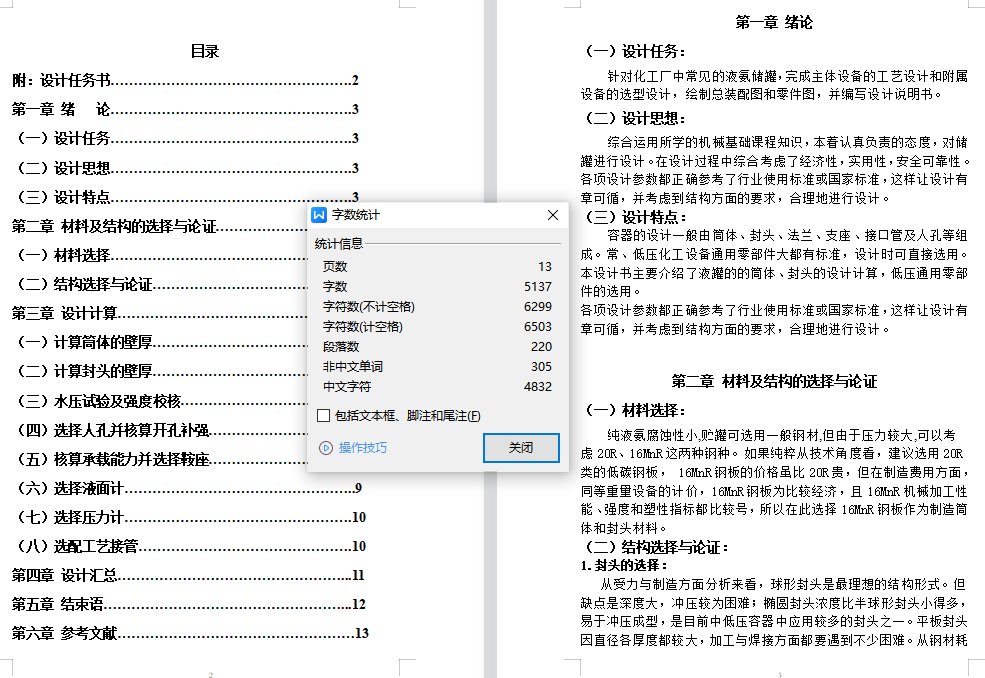Enable 包括文本框、脚注和尾注 checkbox
Screen dimensions: 985x678
point(323,416)
